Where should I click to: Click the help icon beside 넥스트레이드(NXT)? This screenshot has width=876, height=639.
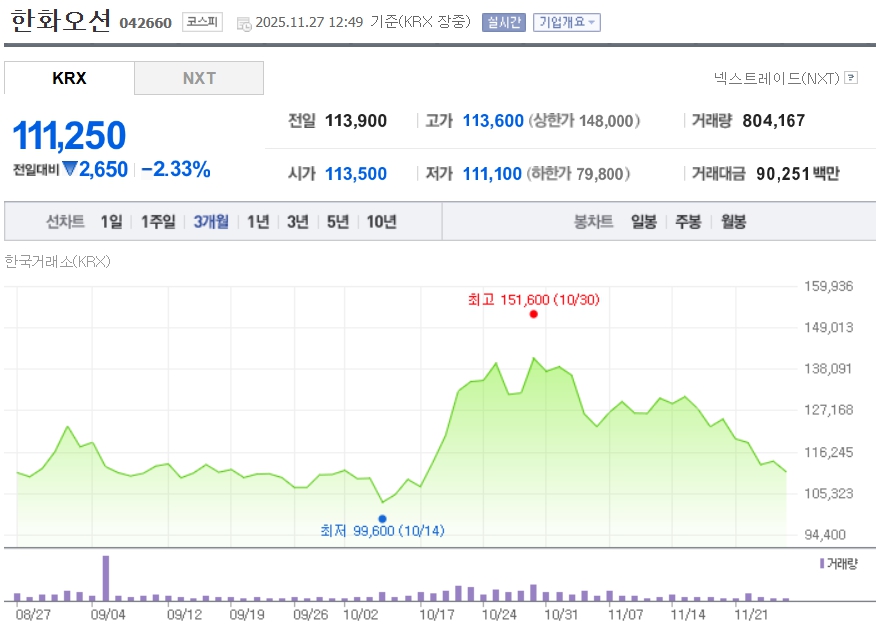point(851,77)
